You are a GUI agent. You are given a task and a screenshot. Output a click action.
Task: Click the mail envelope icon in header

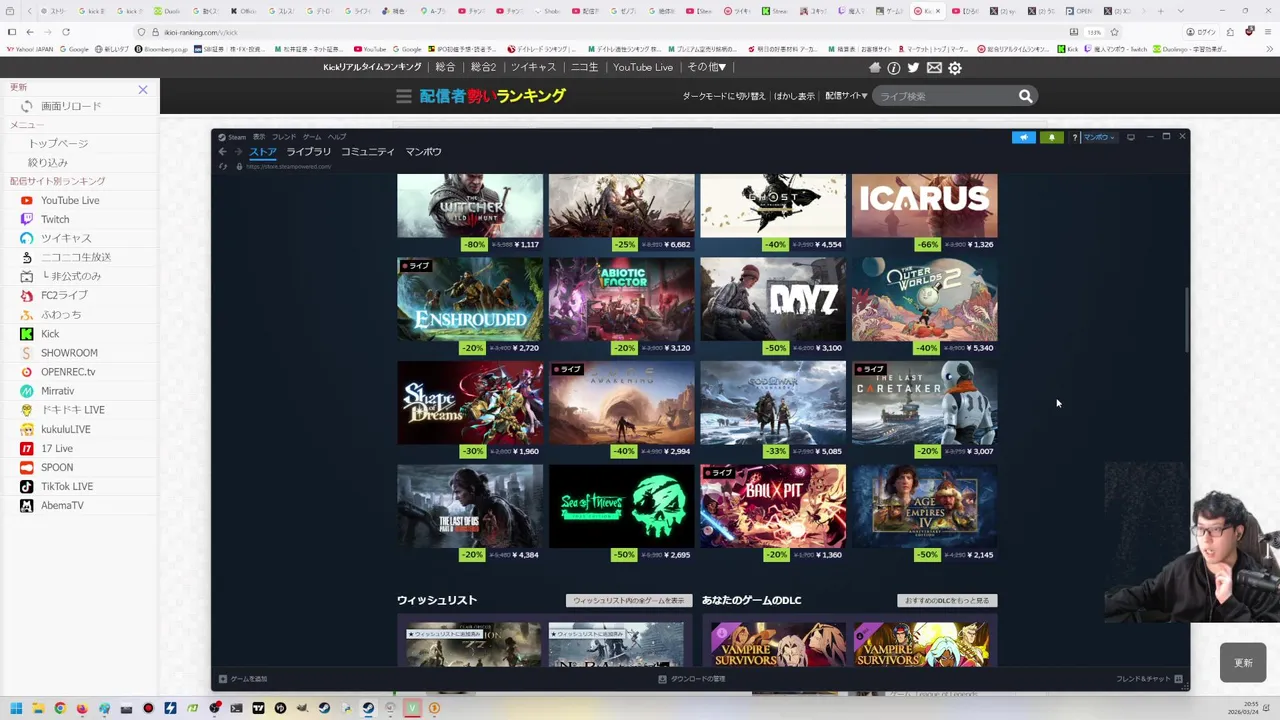click(x=934, y=68)
